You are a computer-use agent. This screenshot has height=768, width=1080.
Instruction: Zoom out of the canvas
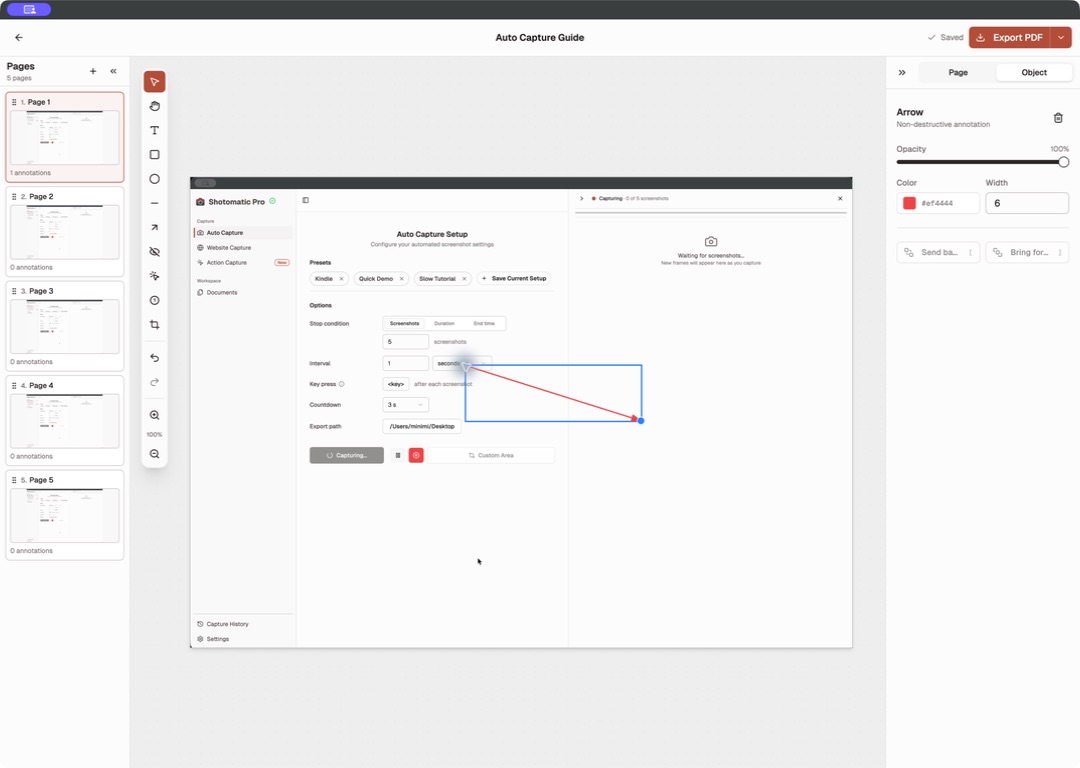click(154, 454)
